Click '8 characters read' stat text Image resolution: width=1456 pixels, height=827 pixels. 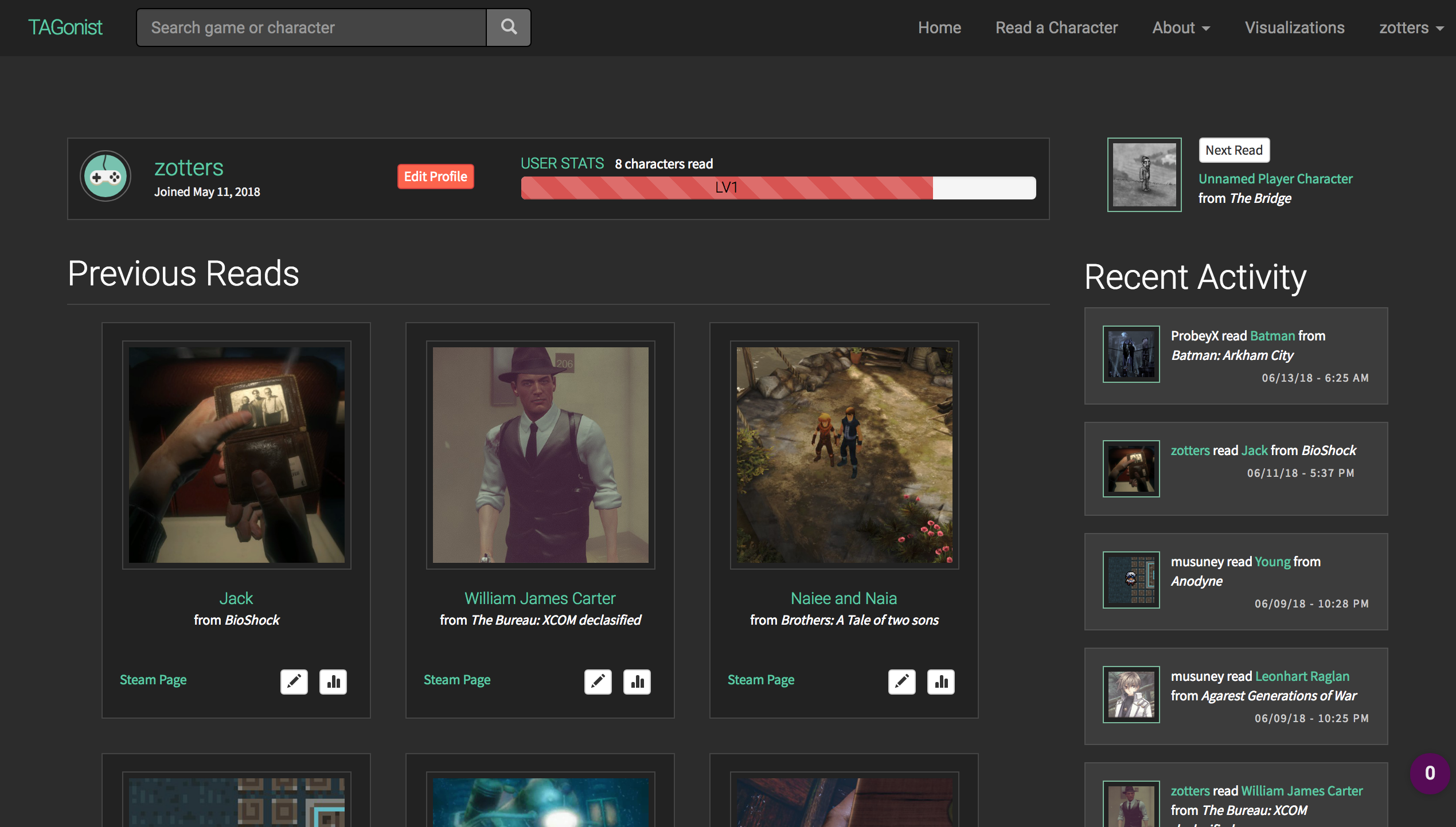click(663, 164)
